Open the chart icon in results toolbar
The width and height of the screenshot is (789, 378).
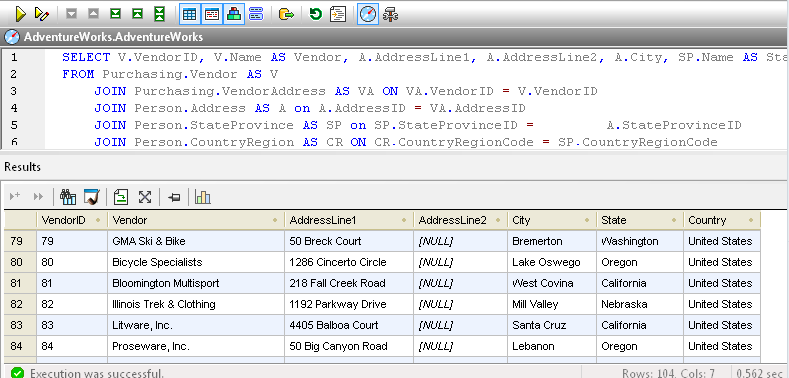coord(203,197)
